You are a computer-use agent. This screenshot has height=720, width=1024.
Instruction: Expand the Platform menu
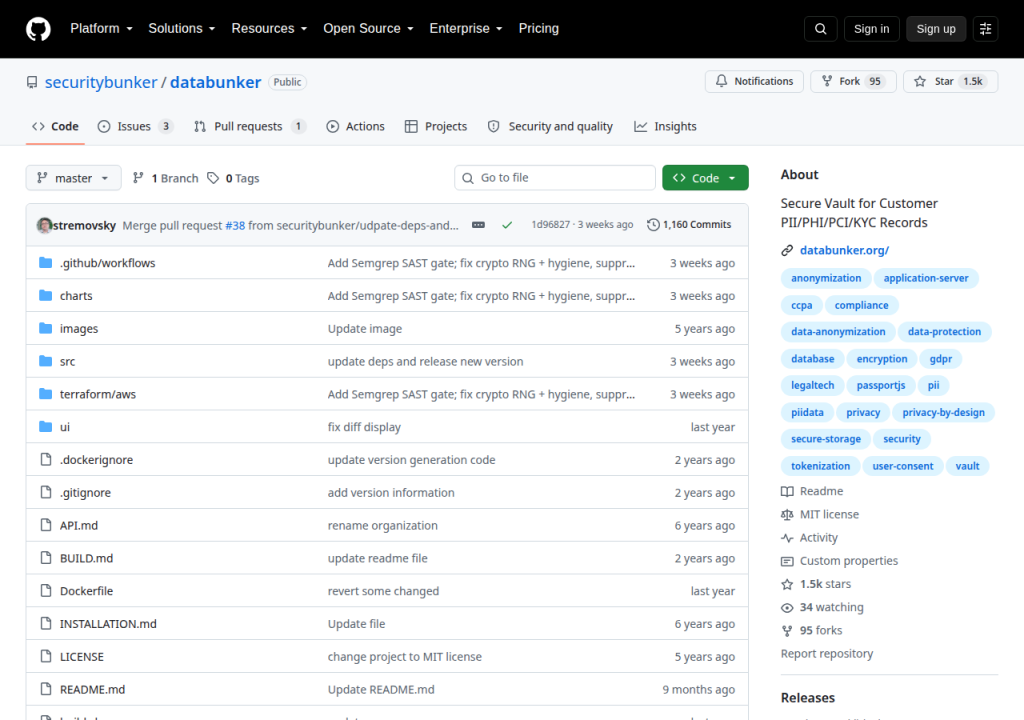[101, 29]
